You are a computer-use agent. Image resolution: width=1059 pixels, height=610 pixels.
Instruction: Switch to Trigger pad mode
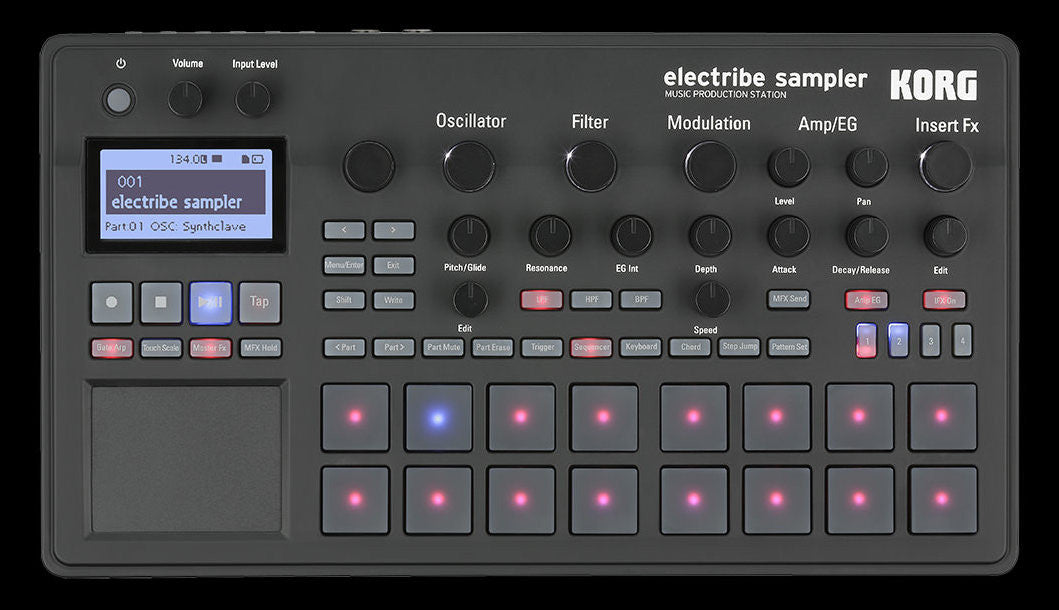(x=542, y=347)
